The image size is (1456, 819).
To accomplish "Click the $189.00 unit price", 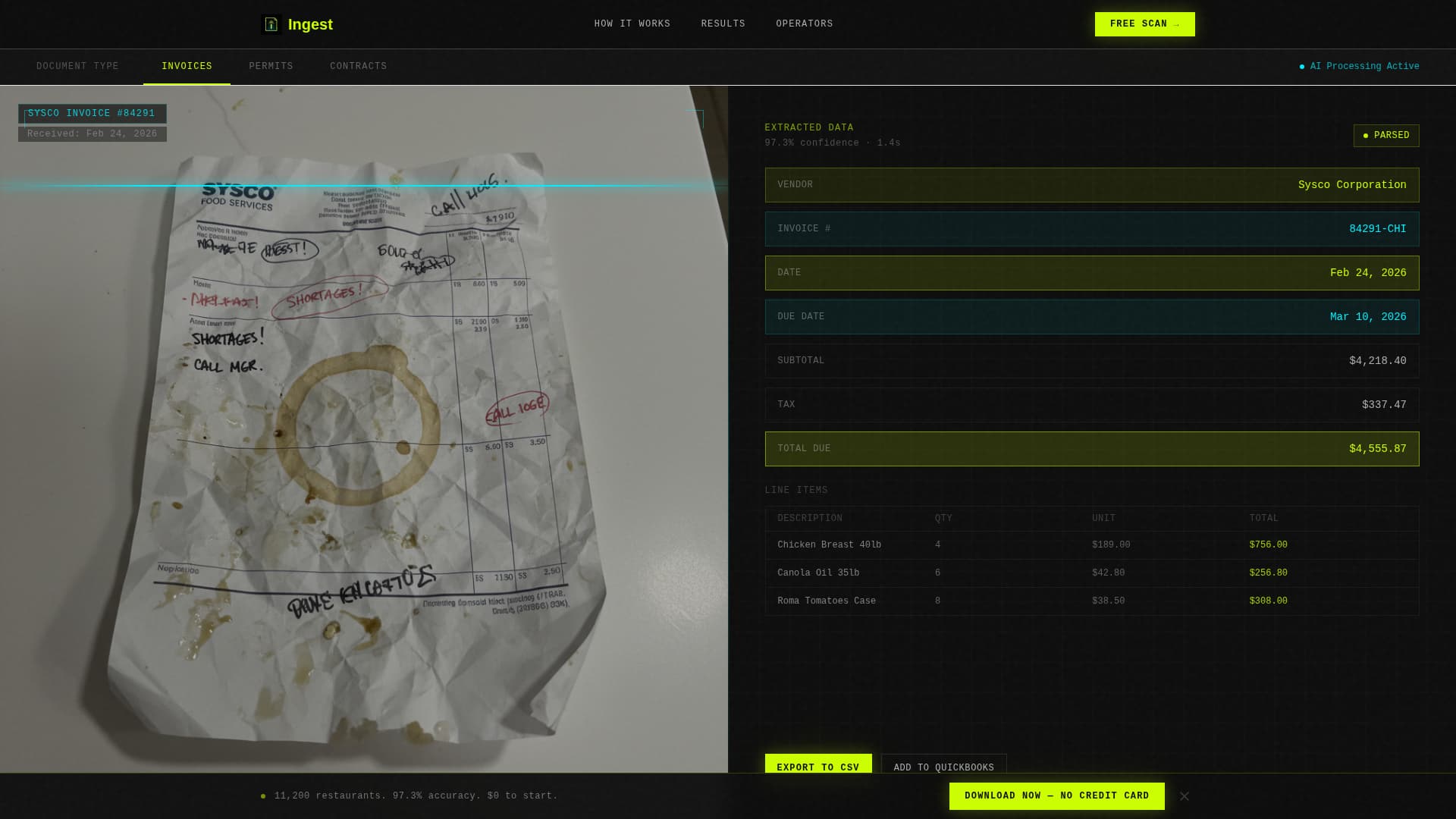I will [x=1111, y=545].
